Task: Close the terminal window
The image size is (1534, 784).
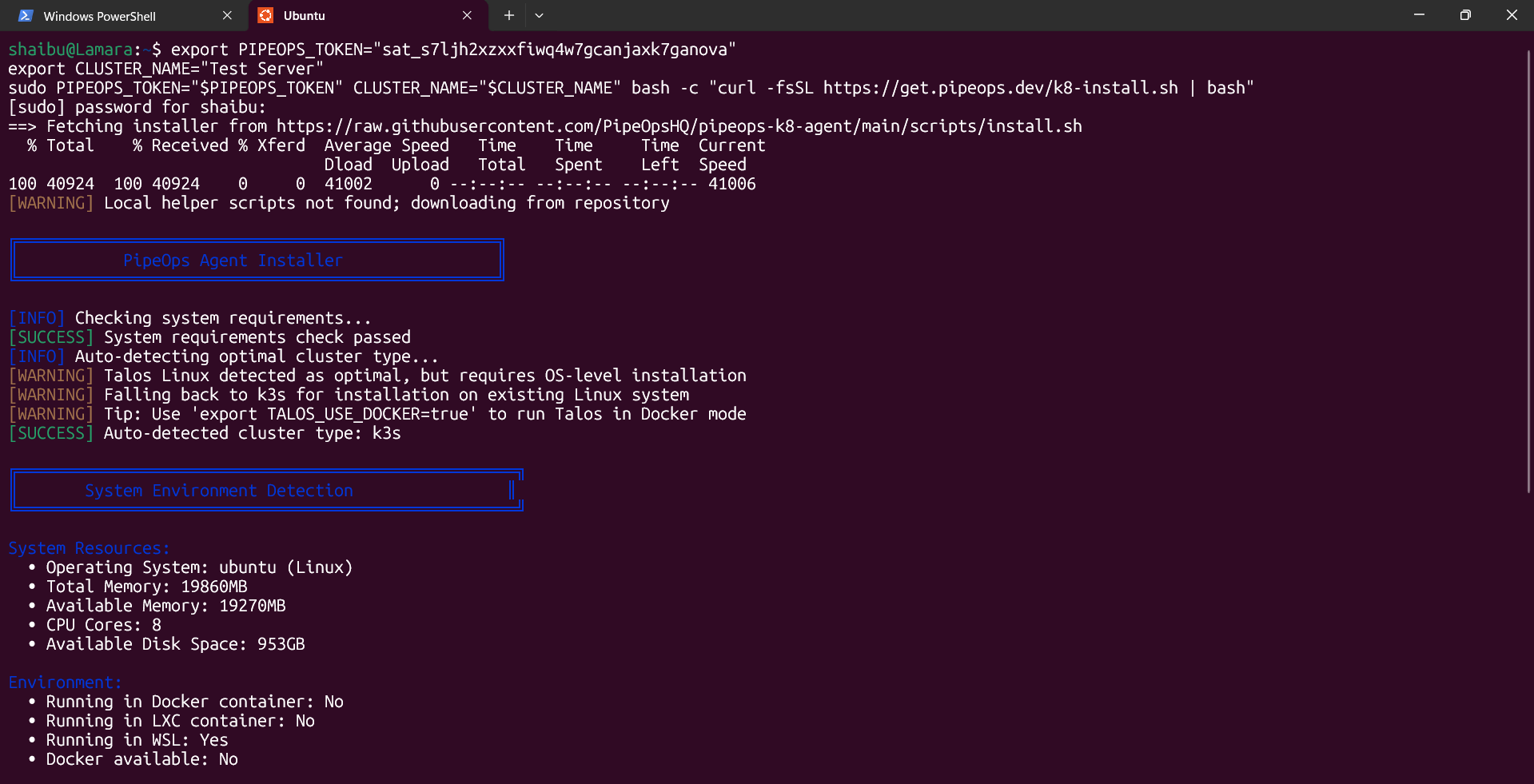Action: (1511, 15)
